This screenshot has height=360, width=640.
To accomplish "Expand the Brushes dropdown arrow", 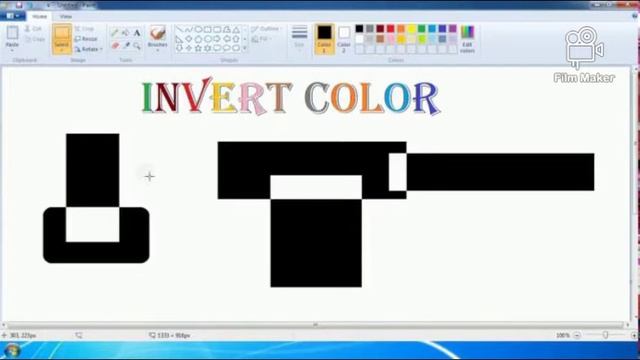I will click(x=158, y=50).
